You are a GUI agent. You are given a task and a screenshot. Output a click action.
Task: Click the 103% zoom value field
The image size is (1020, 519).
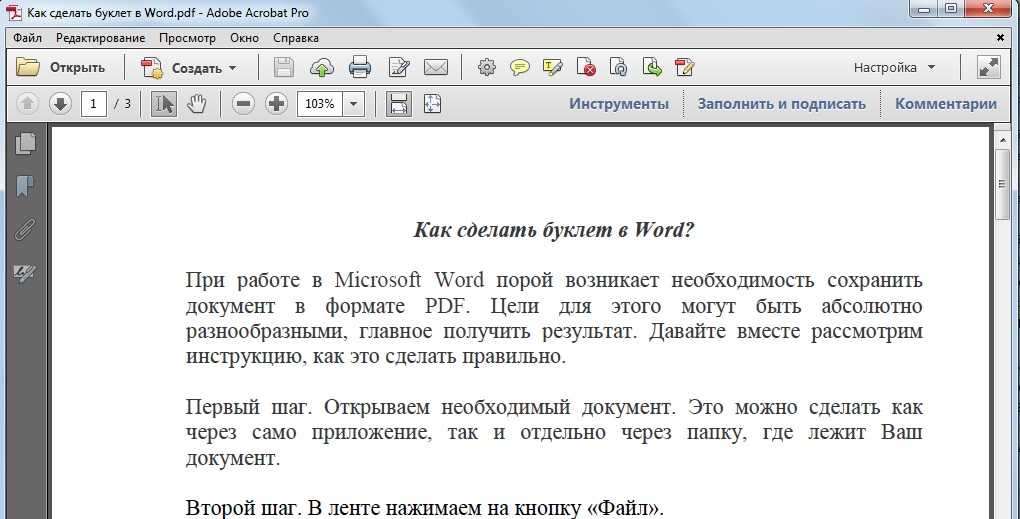[319, 103]
